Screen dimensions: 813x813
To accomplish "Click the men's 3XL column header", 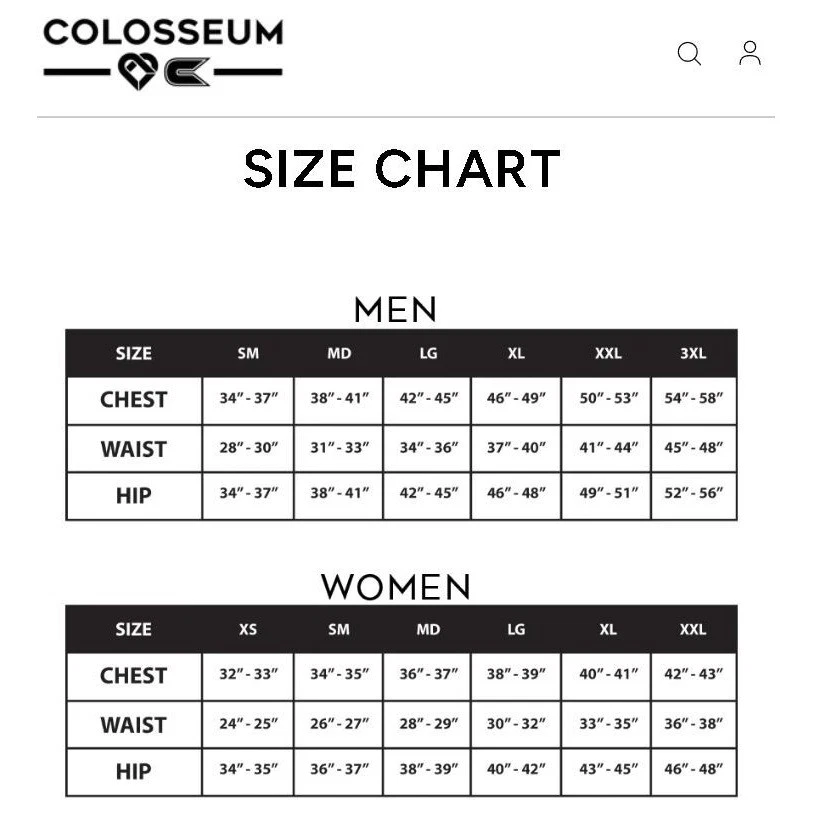I will [x=693, y=353].
